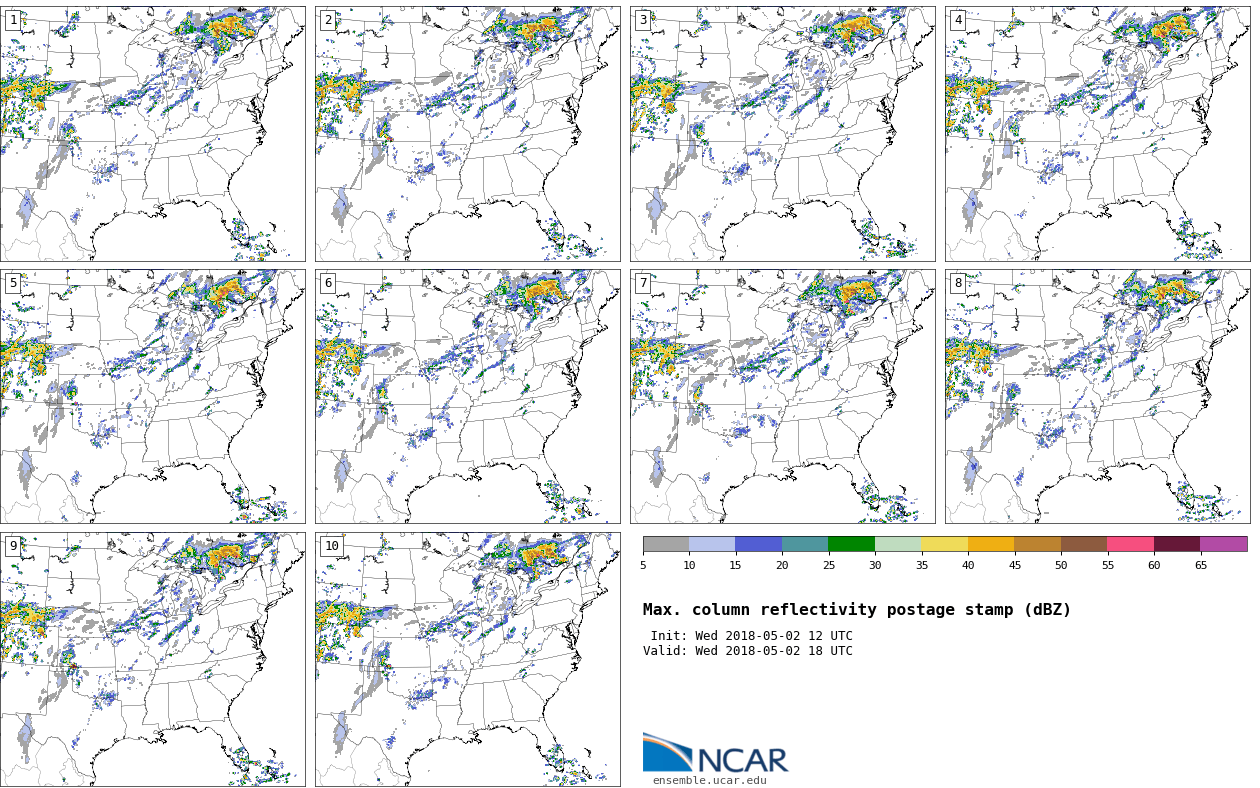Click the ensemble.ucar.edu link text
Image resolution: width=1260 pixels, height=788 pixels.
[x=709, y=781]
